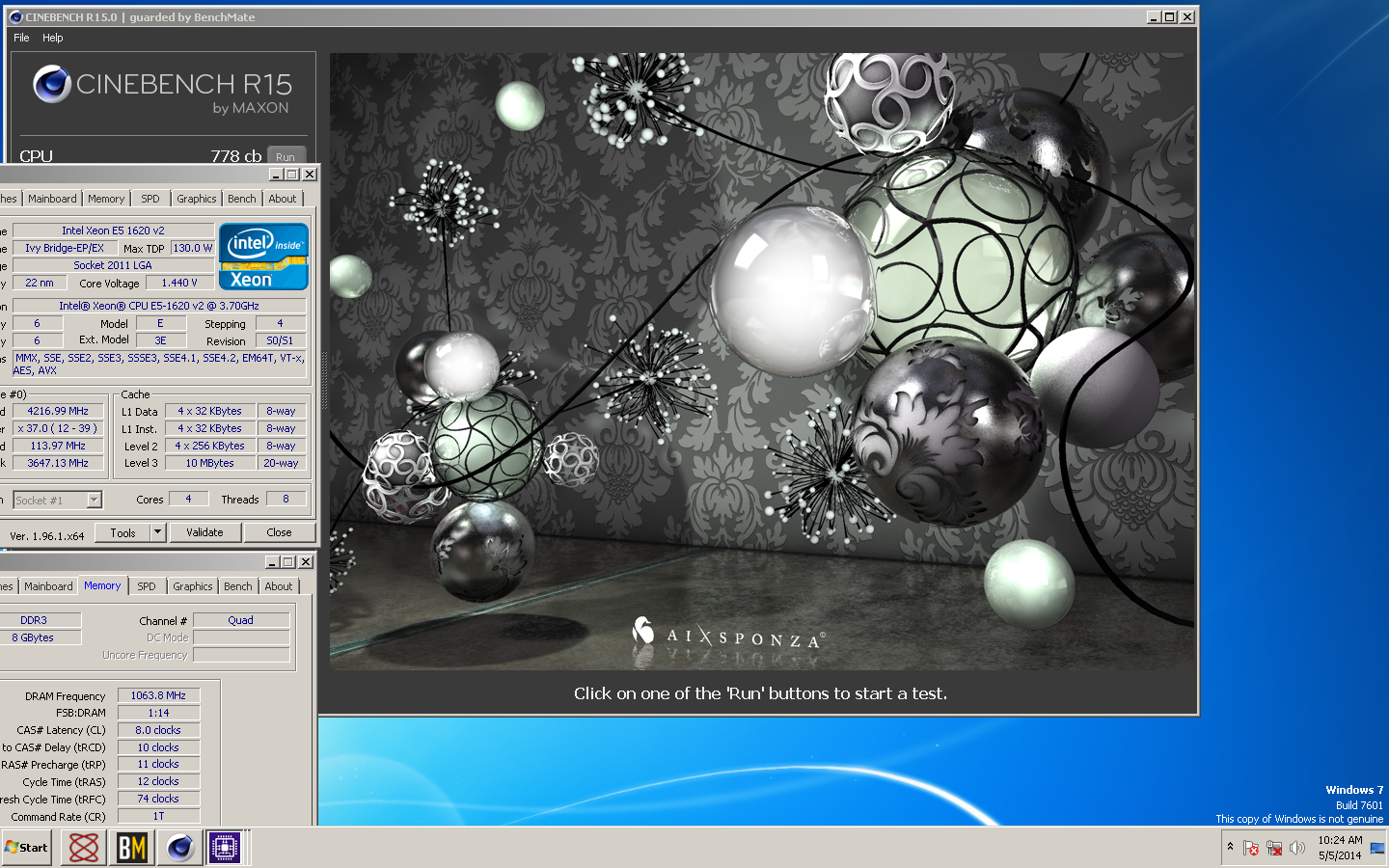Open the network status icon in the tray
Viewport: 1389px width, 868px height.
[x=1274, y=848]
